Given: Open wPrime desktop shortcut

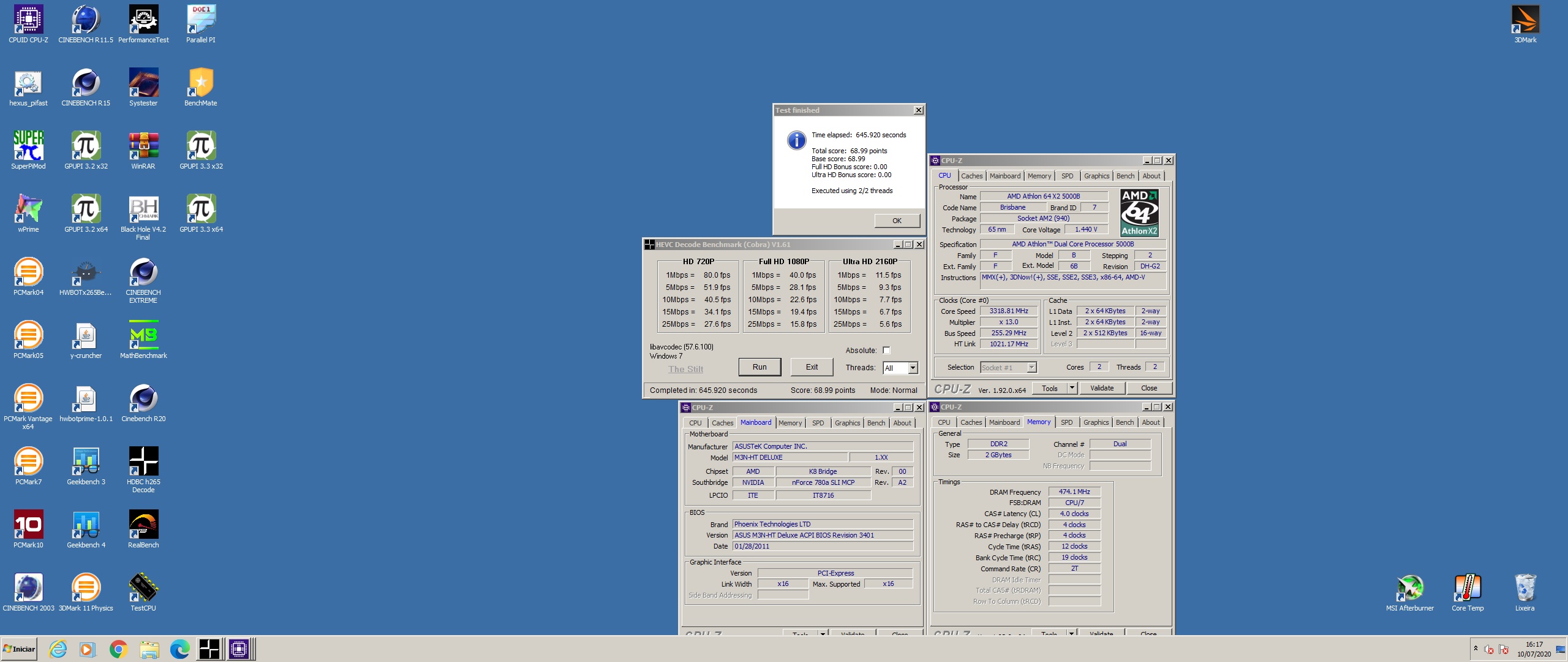Looking at the screenshot, I should pyautogui.click(x=28, y=214).
